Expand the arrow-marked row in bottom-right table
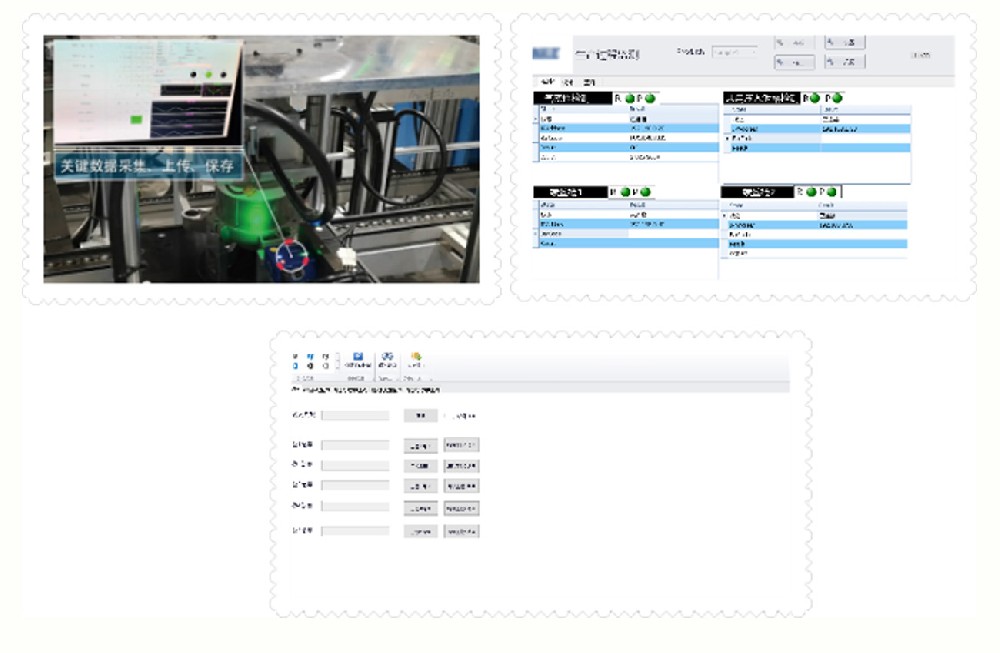Image resolution: width=1000 pixels, height=653 pixels. tap(724, 216)
